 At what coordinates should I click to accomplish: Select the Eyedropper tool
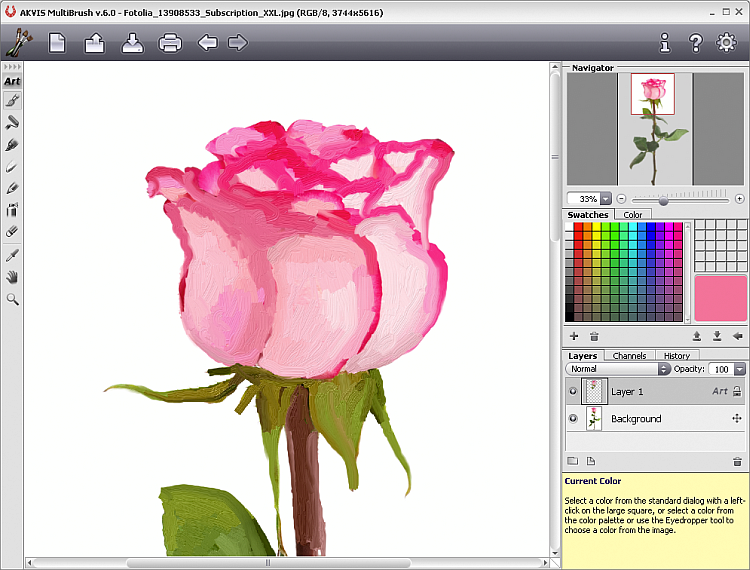(13, 255)
